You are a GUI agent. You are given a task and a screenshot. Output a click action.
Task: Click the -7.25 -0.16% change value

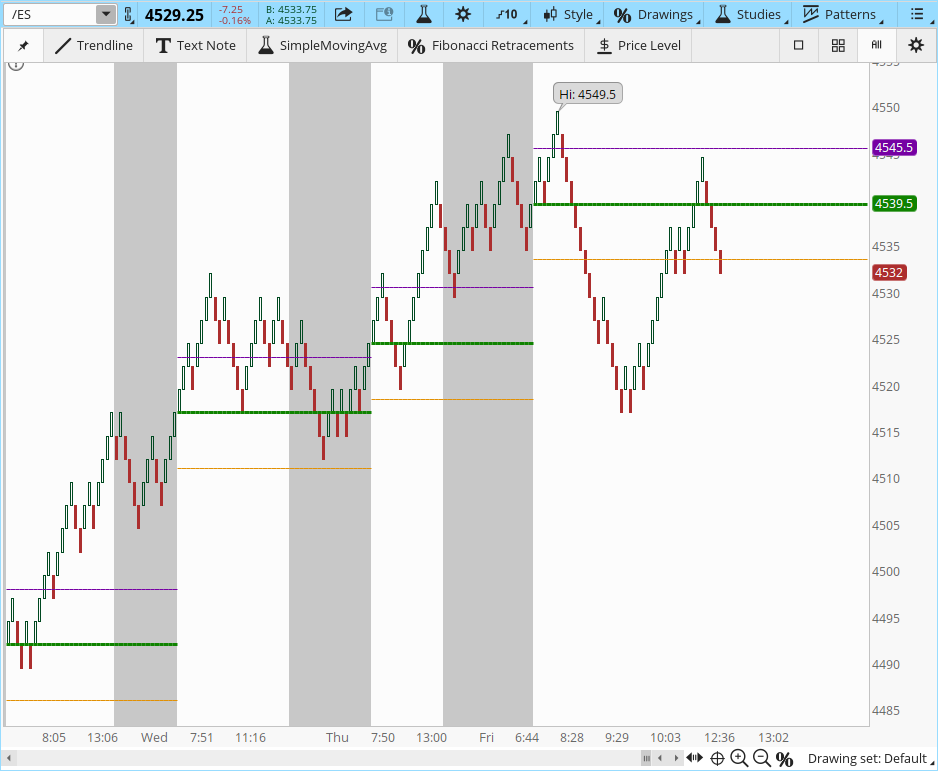tap(234, 14)
